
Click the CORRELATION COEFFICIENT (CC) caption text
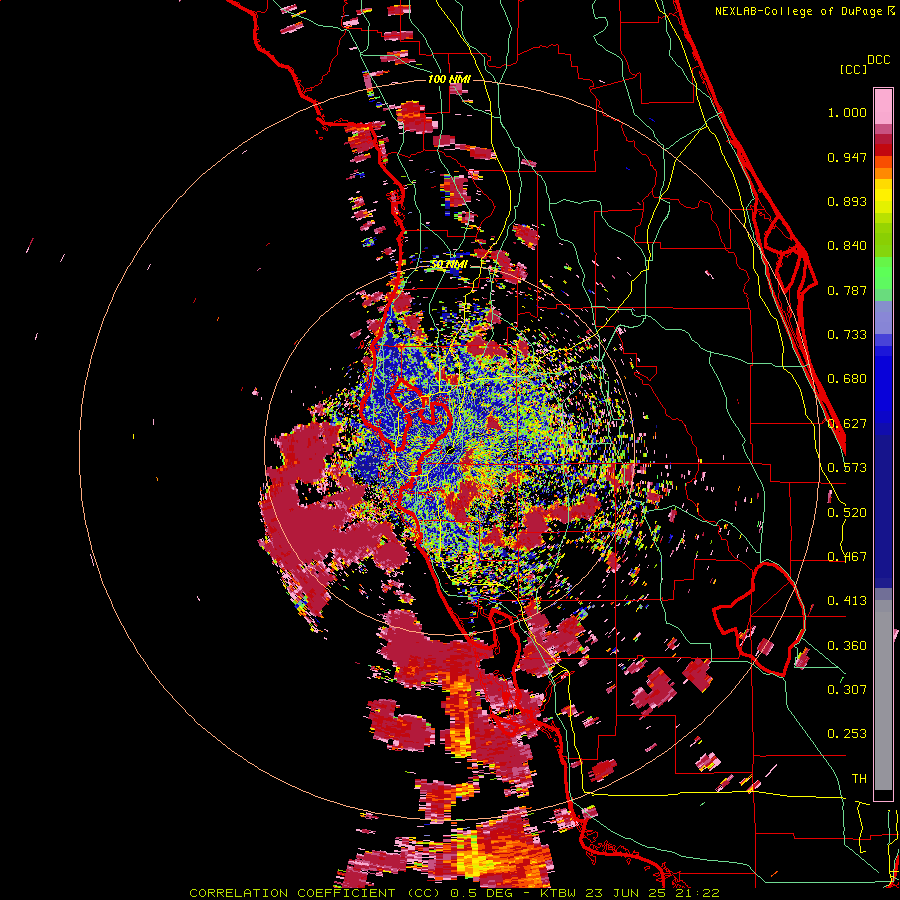click(313, 893)
